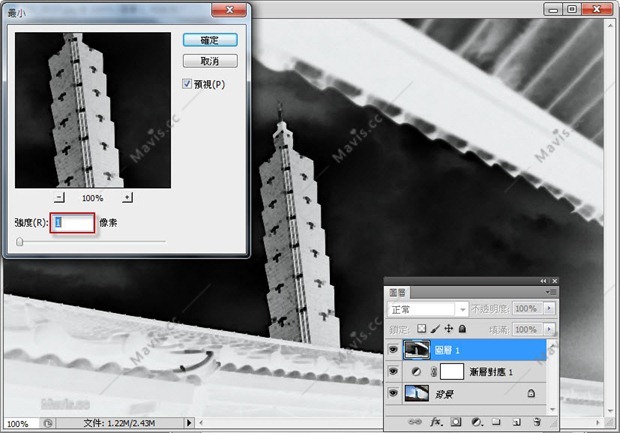Click the 確定 button in Minimum dialog
This screenshot has width=620, height=433.
[x=210, y=40]
